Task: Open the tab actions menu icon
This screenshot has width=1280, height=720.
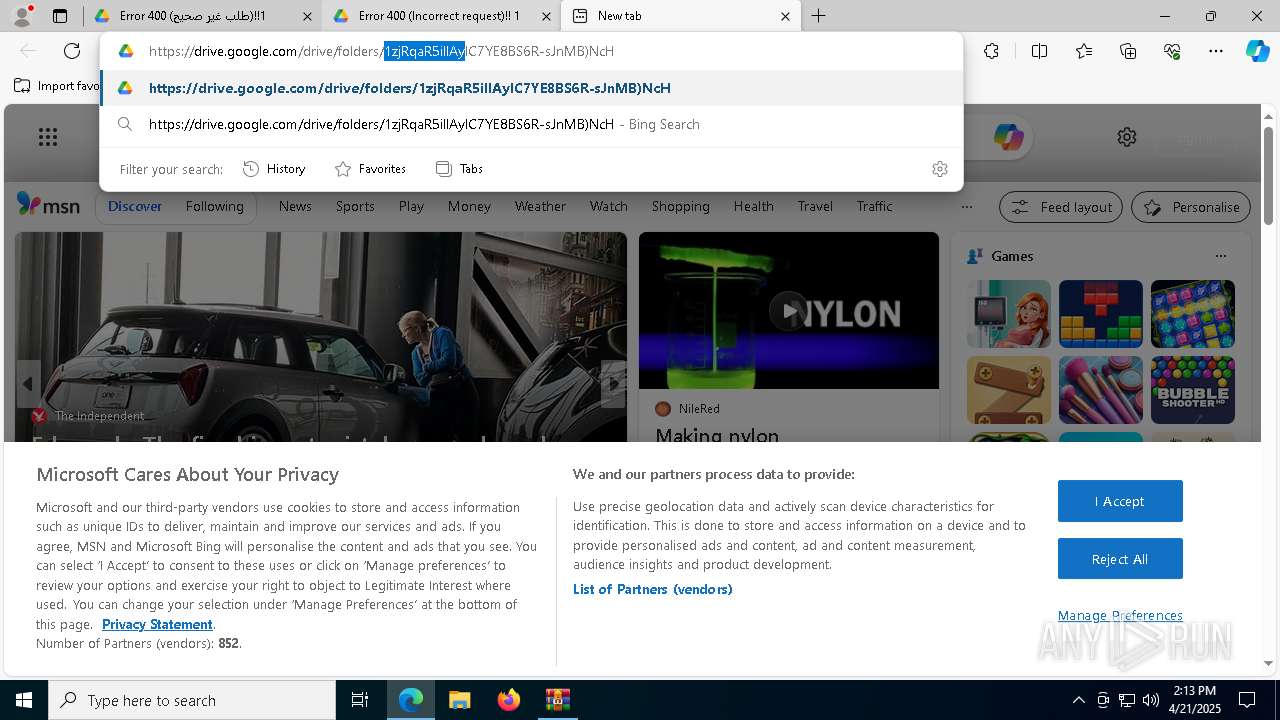Action: (x=60, y=16)
